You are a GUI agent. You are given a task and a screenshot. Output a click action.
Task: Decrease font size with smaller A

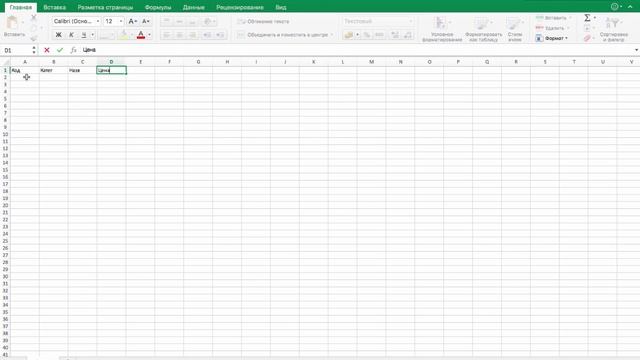pos(145,21)
